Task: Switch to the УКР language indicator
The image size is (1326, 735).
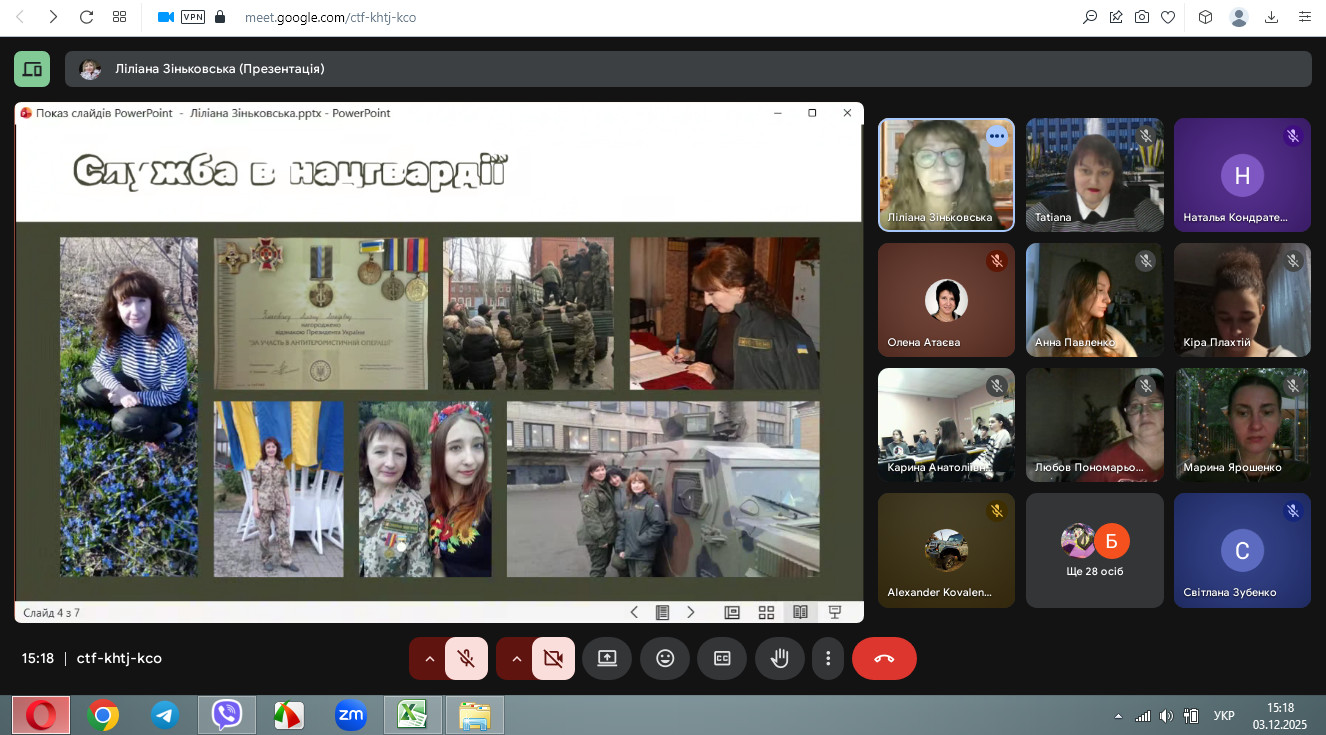Action: pyautogui.click(x=1223, y=716)
